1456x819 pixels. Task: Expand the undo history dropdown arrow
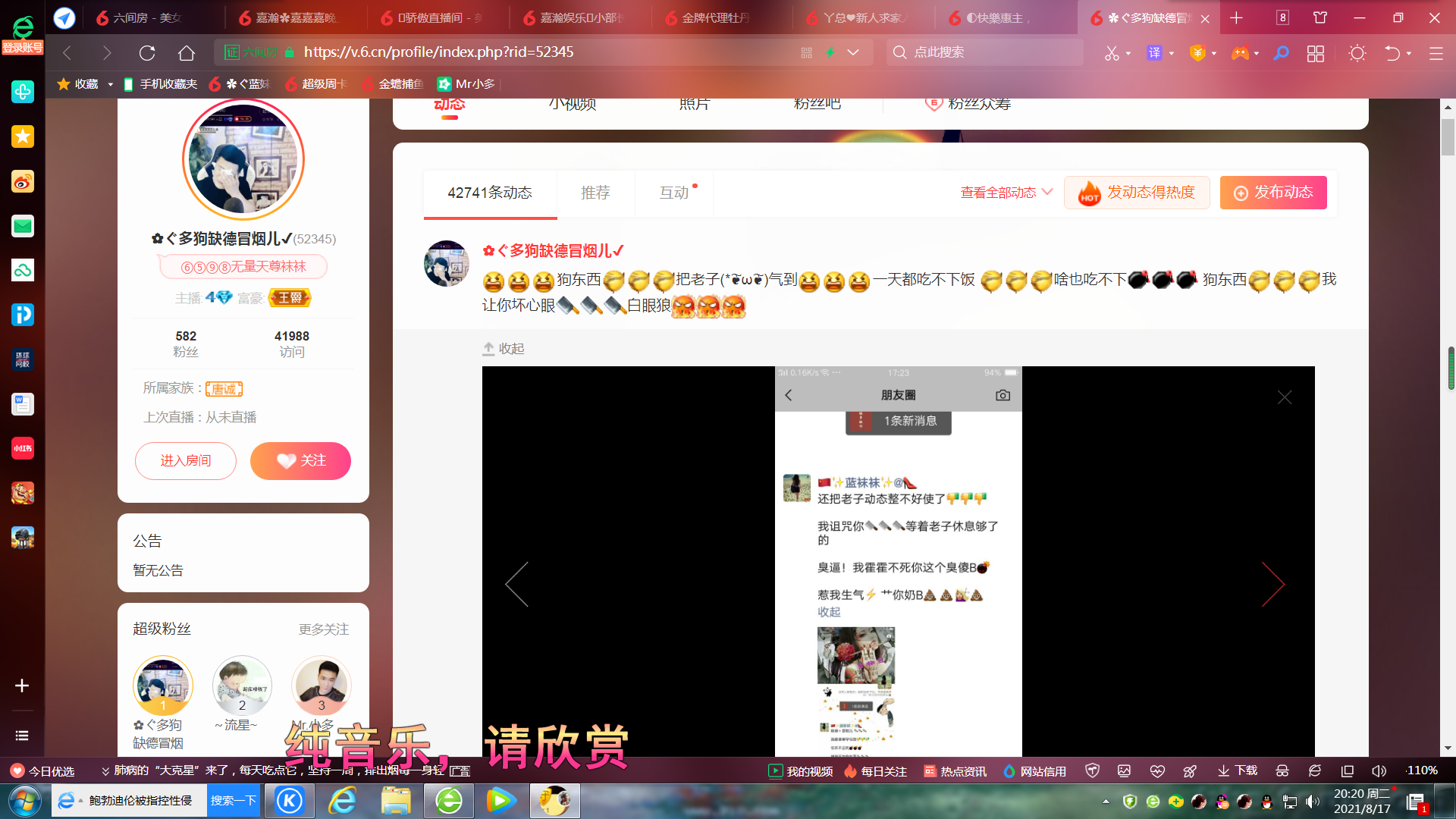tap(1409, 53)
